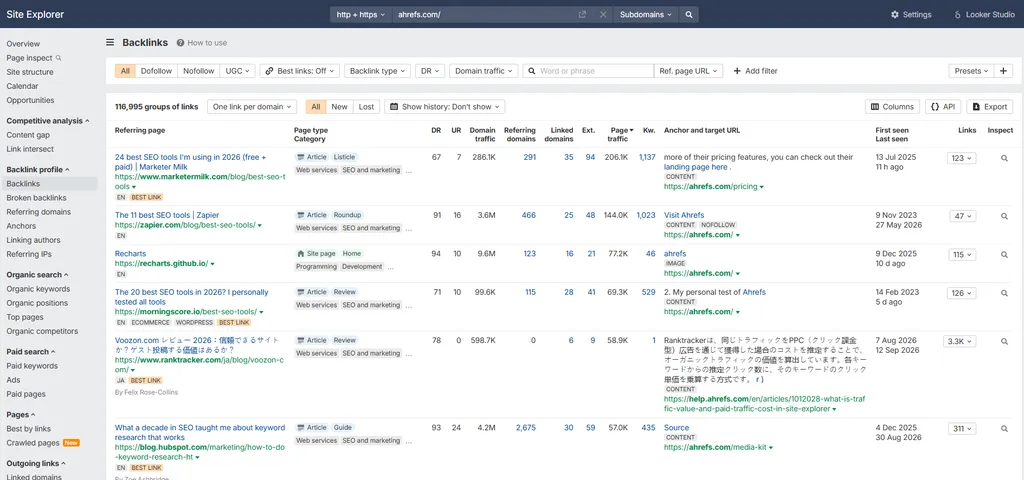The height and width of the screenshot is (480, 1024).
Task: Open the http + https protocol dropdown
Action: tap(360, 14)
